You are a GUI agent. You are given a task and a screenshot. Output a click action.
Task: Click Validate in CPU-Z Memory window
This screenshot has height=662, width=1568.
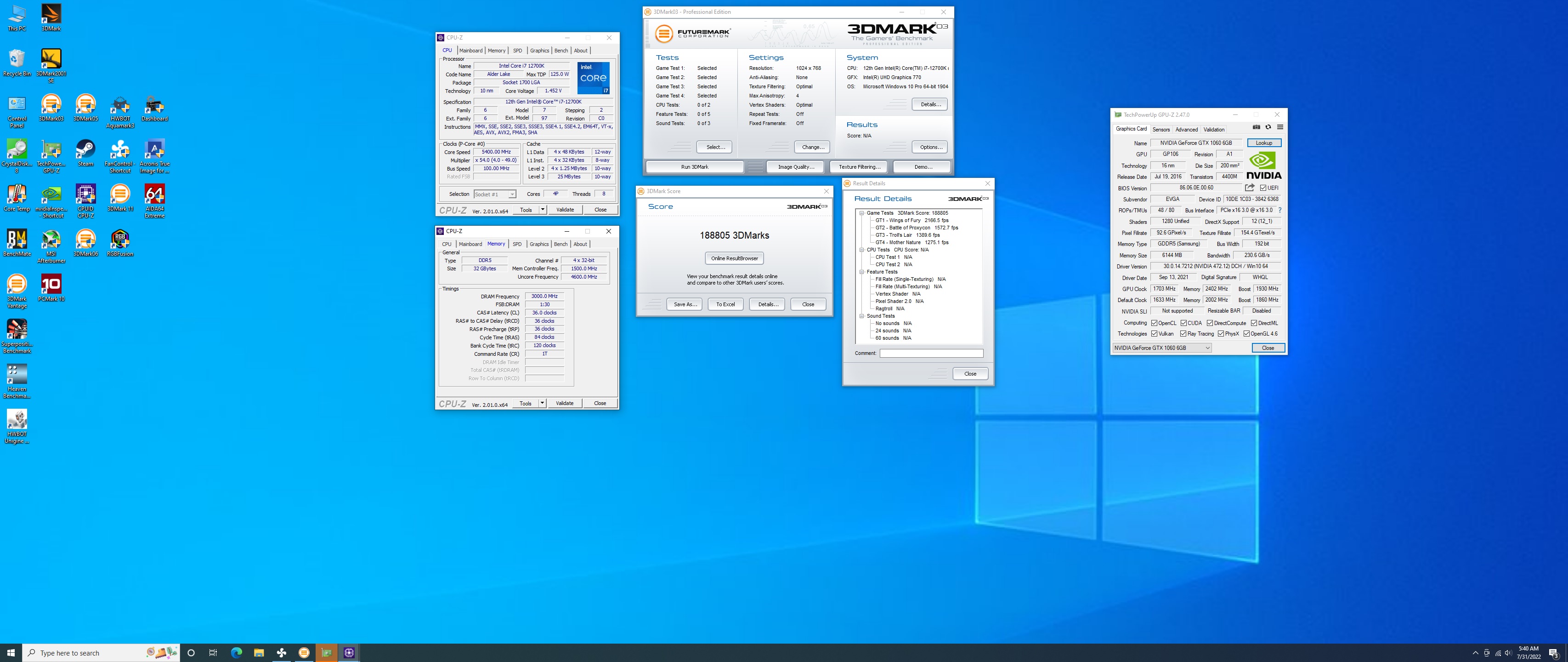[564, 403]
